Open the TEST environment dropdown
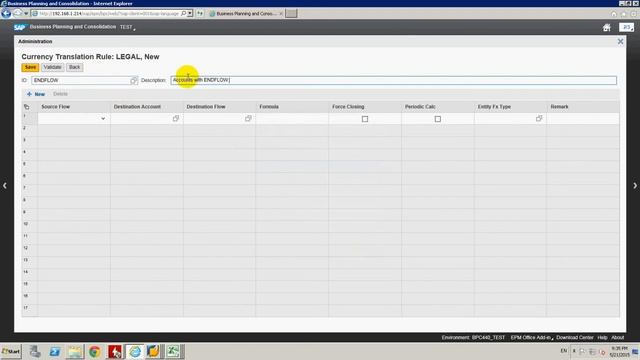 [127, 27]
